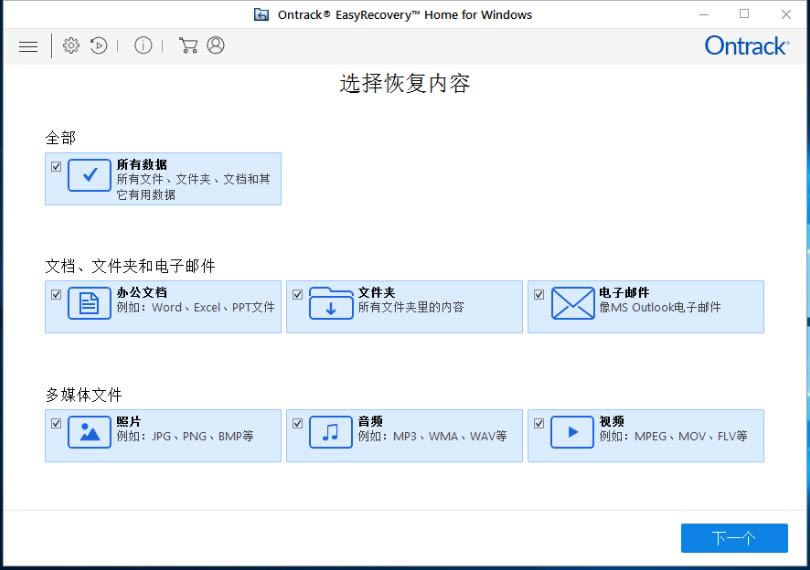The image size is (810, 570).
Task: Close the EasyRecovery window
Action: click(786, 14)
